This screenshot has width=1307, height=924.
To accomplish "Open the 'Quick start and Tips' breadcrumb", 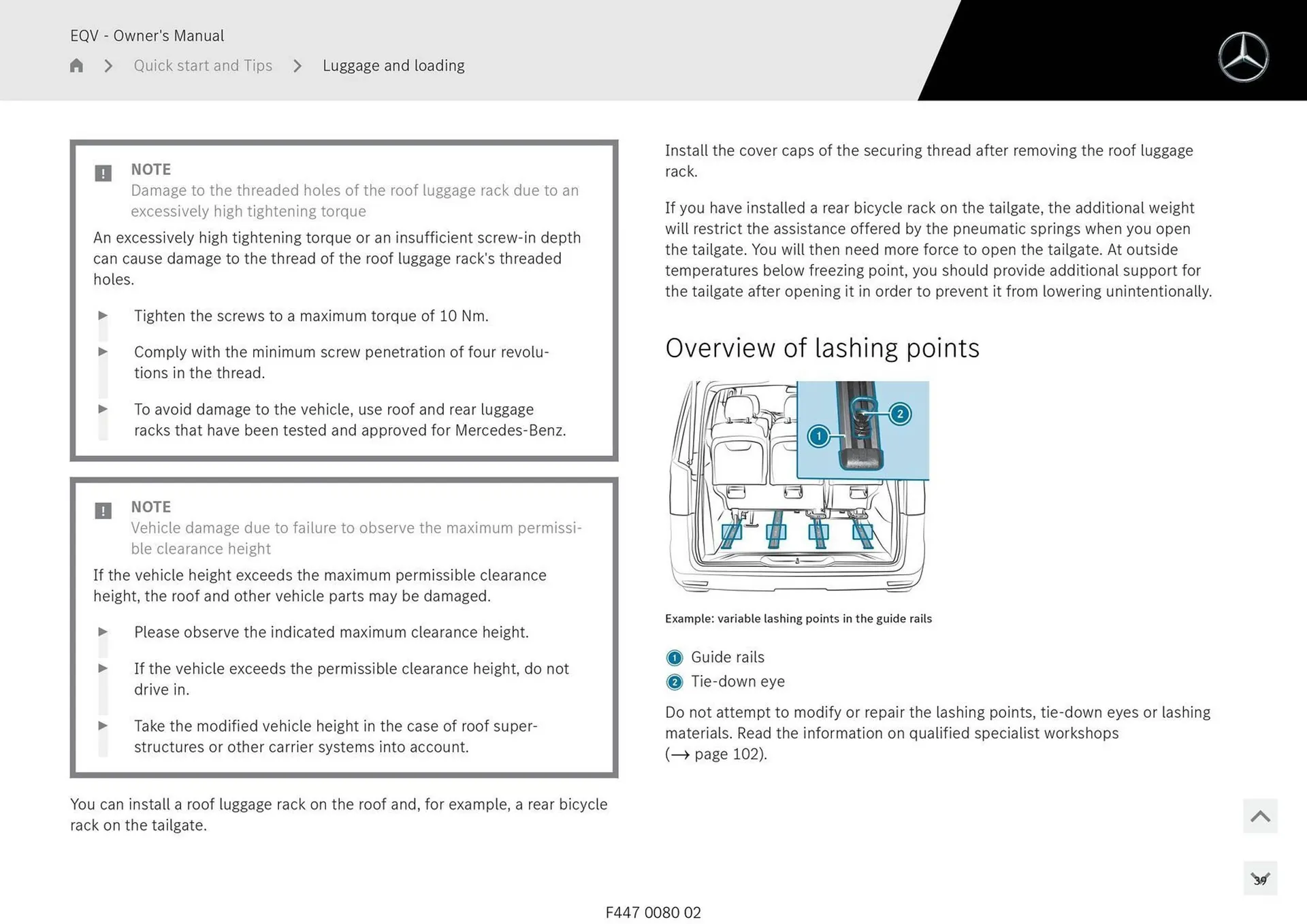I will pos(202,65).
